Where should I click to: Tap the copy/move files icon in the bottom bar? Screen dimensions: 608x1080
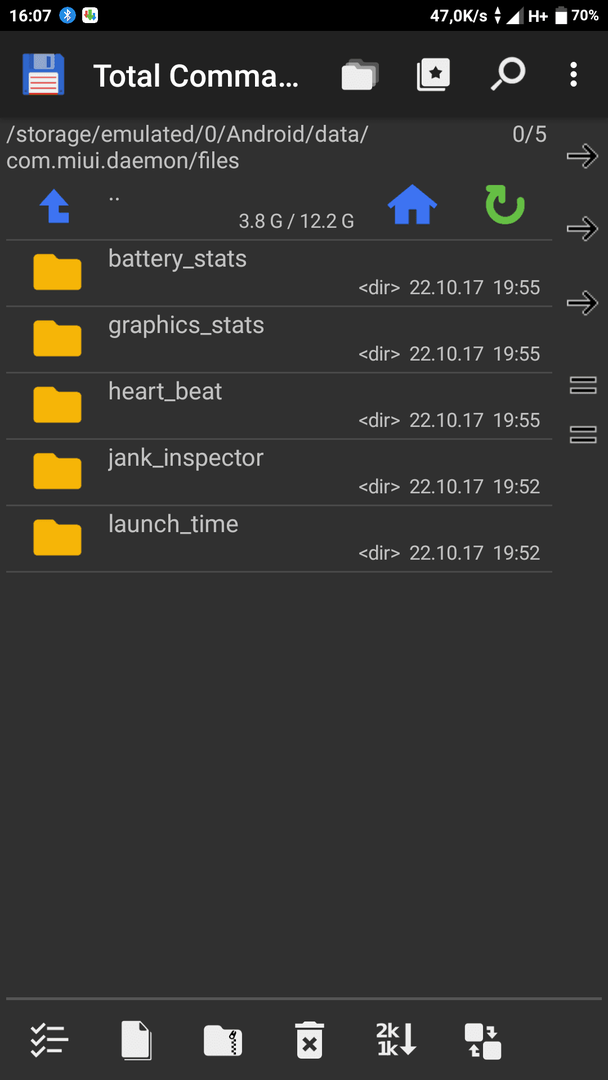136,1040
